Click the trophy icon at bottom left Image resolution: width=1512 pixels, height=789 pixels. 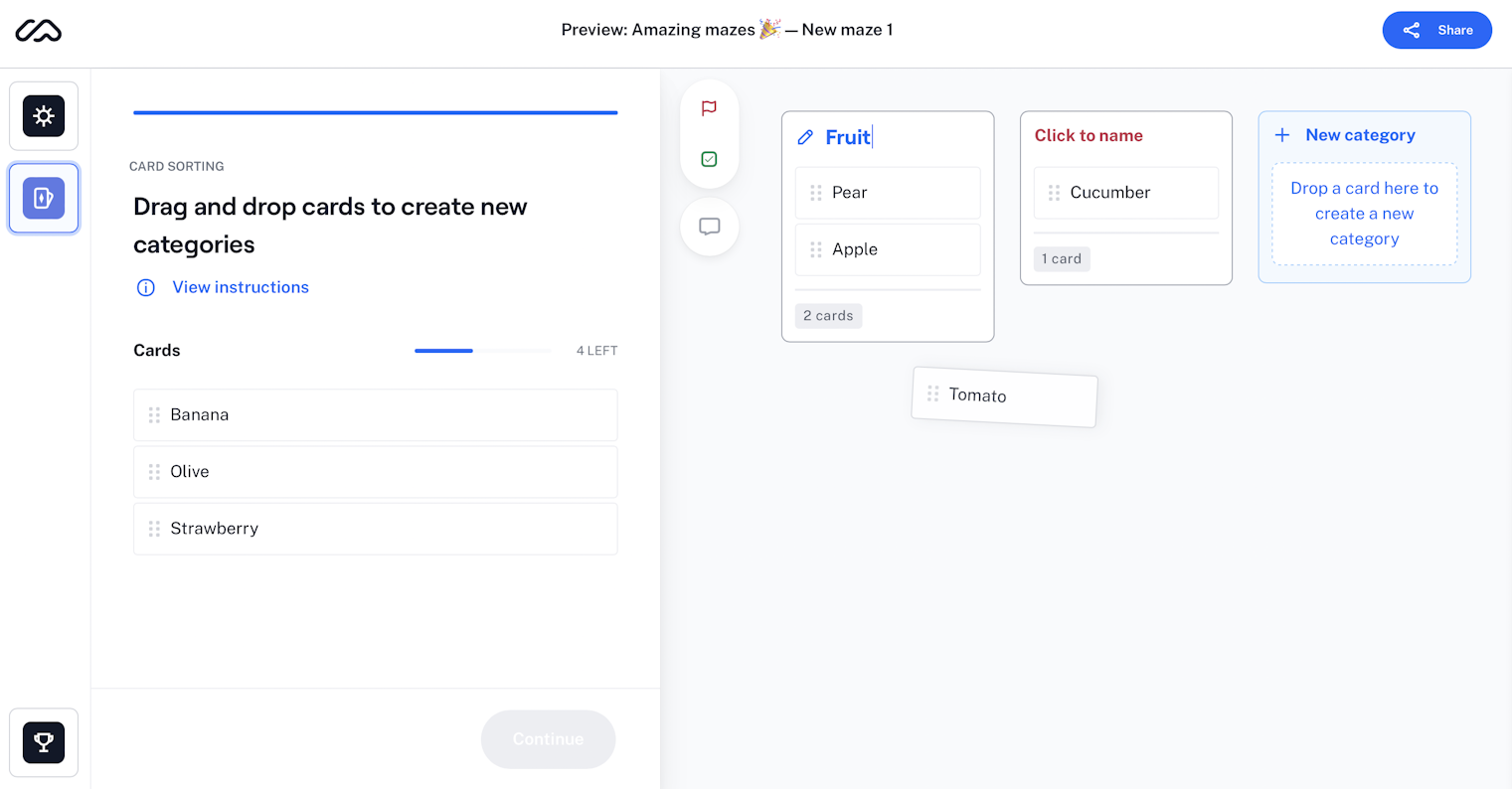(x=43, y=742)
